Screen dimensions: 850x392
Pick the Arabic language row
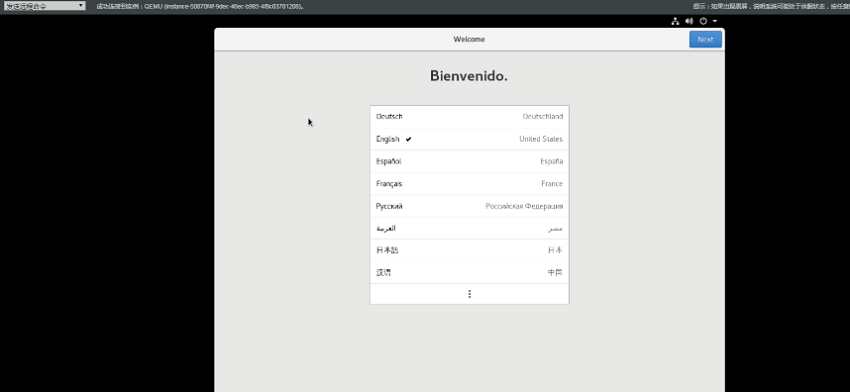coord(469,228)
